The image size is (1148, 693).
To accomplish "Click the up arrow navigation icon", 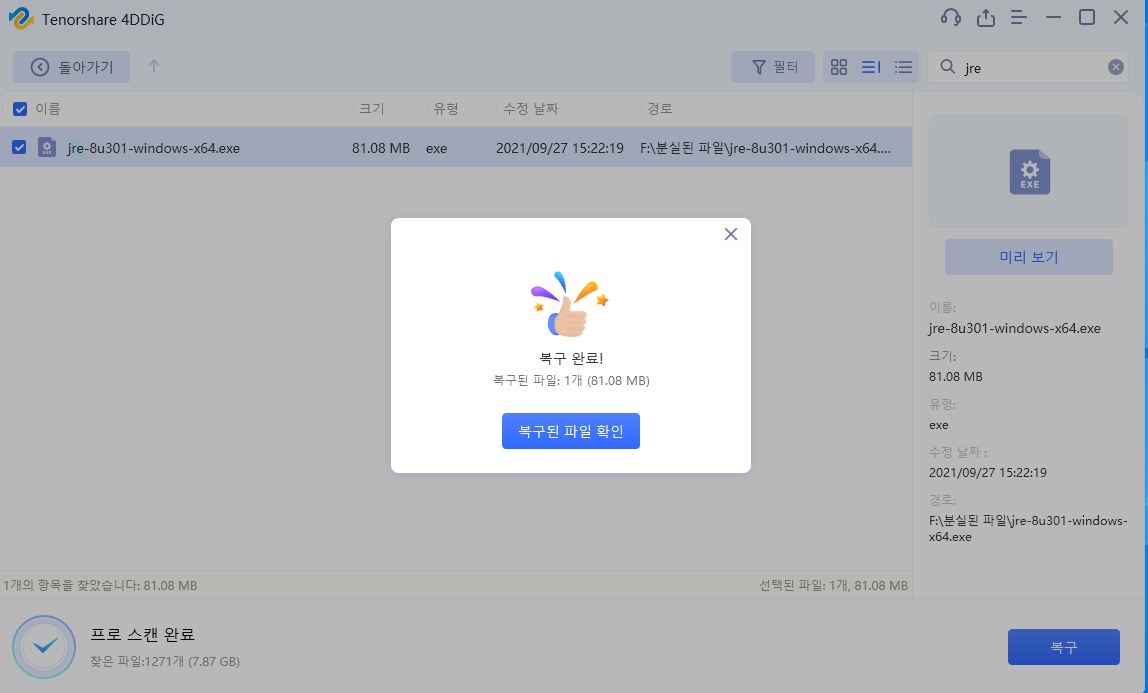I will [154, 67].
